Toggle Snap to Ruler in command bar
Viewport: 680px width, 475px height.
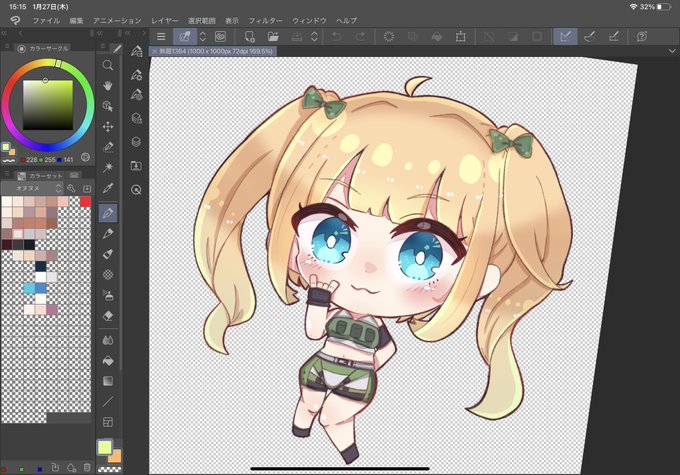pyautogui.click(x=565, y=36)
